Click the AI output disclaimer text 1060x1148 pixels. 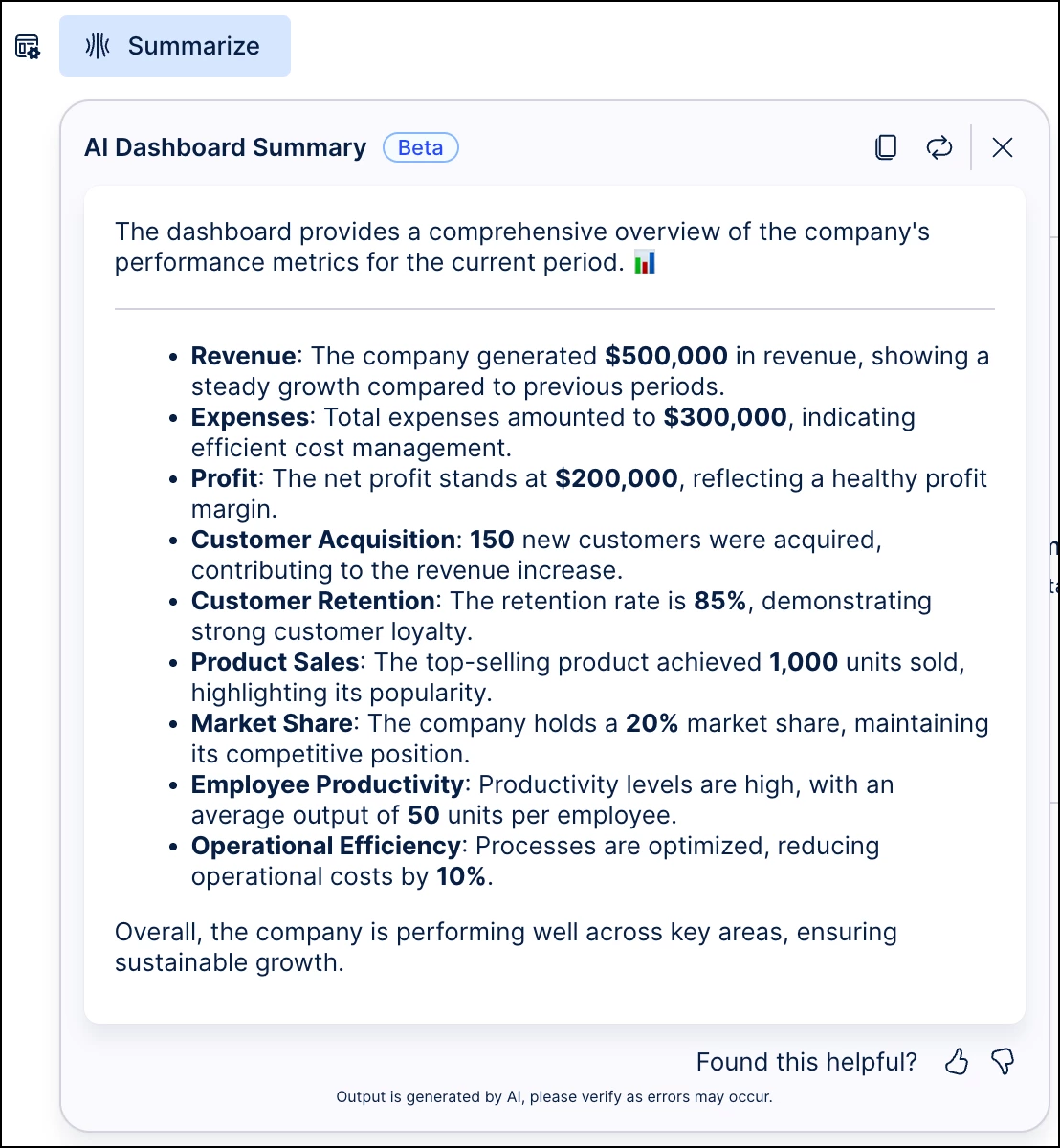coord(554,1097)
